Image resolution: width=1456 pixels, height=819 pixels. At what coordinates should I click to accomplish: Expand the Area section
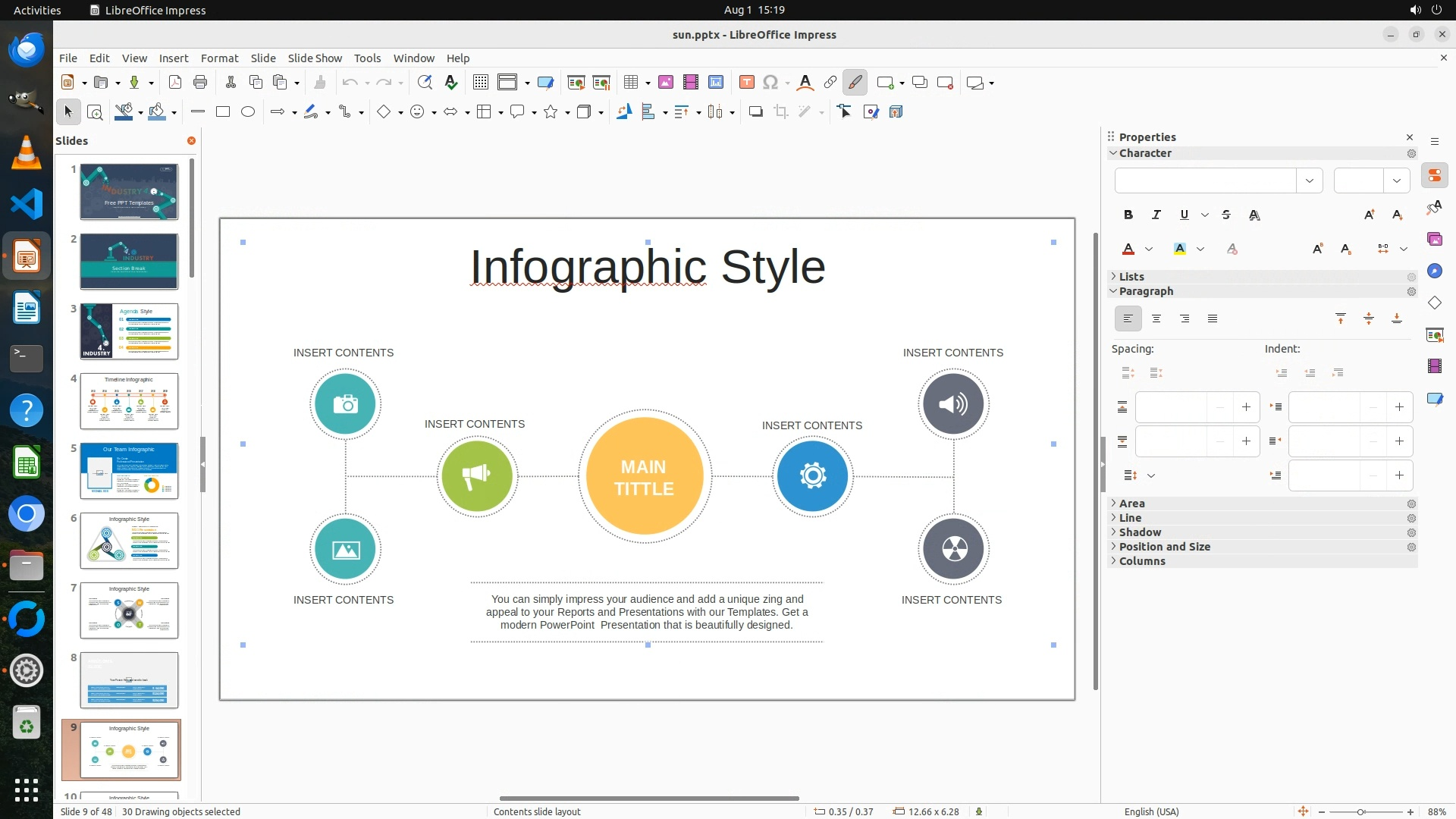point(1131,504)
